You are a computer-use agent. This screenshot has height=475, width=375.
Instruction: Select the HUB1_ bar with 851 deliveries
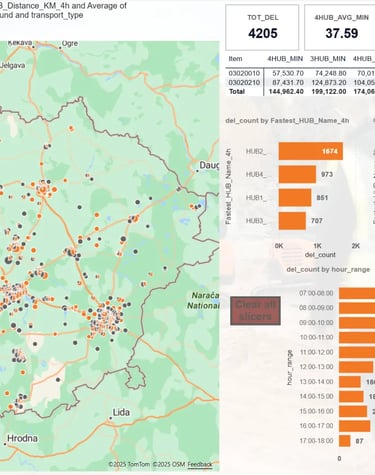coord(295,198)
